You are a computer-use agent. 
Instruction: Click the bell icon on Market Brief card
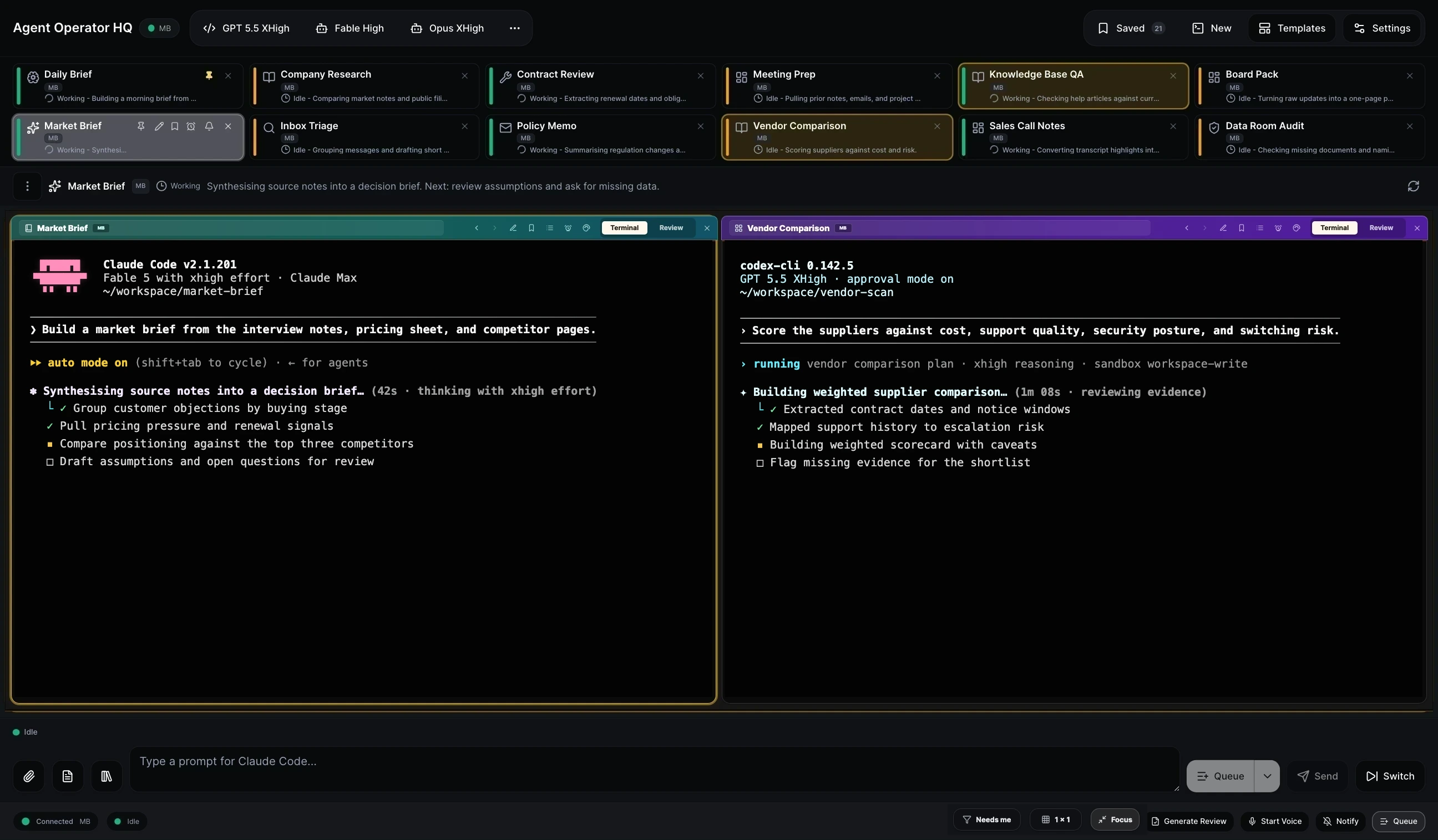coord(209,126)
